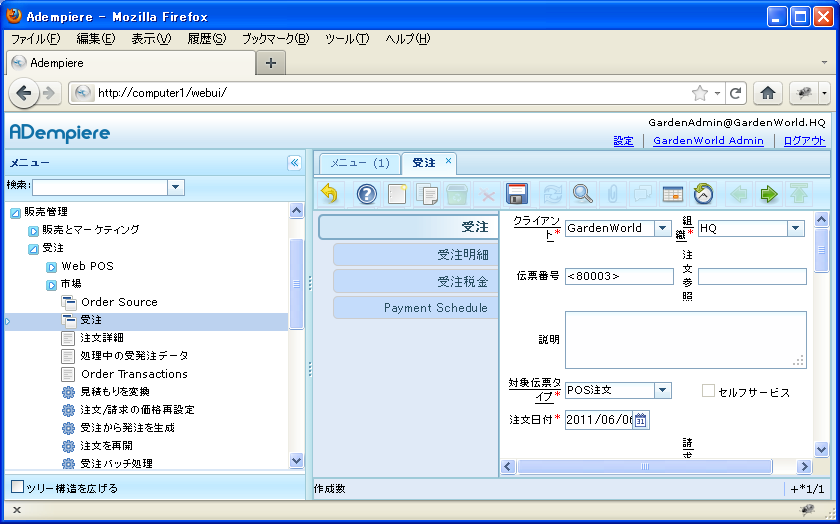Click the gear icon for 見積もりを変換
Viewport: 840px width, 524px height.
(68, 392)
